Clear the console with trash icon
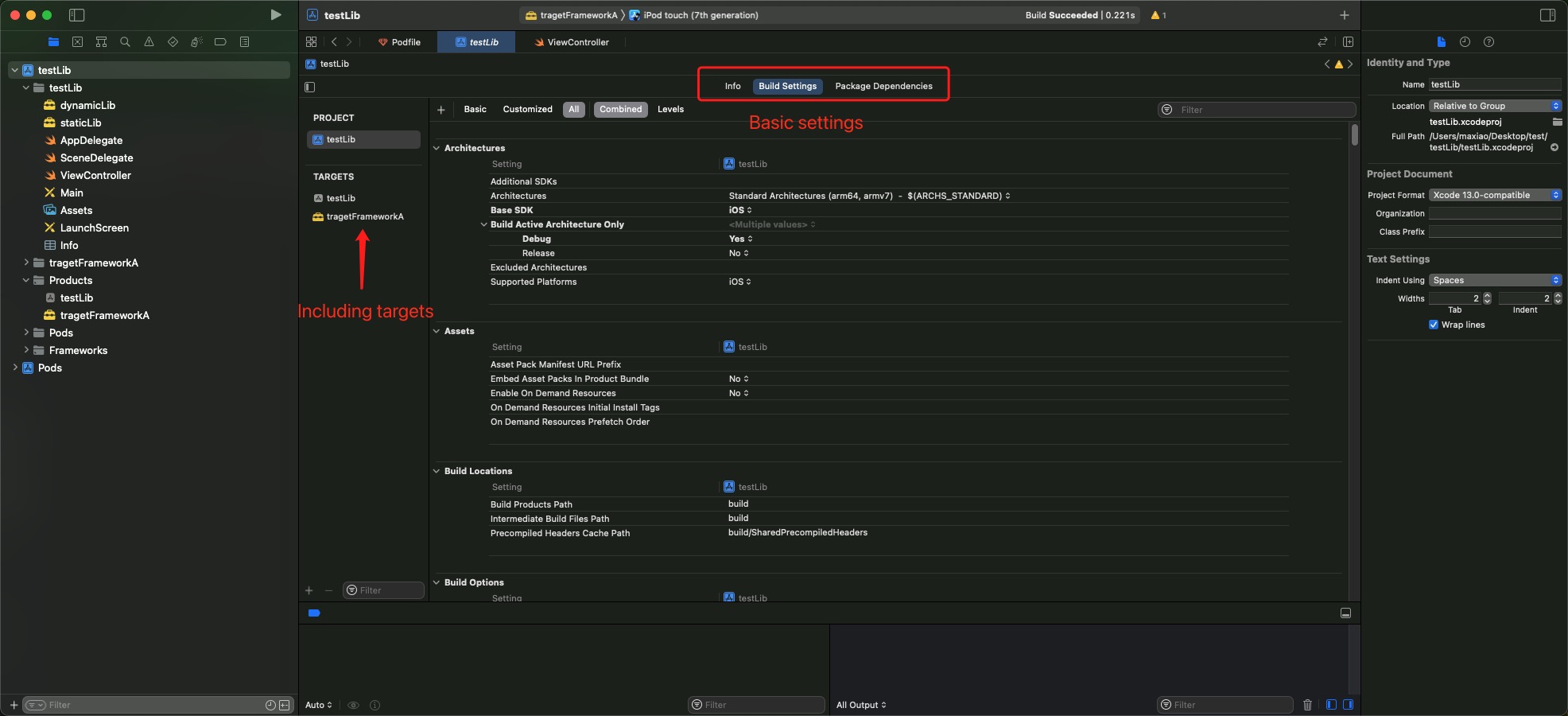1568x716 pixels. click(1307, 705)
